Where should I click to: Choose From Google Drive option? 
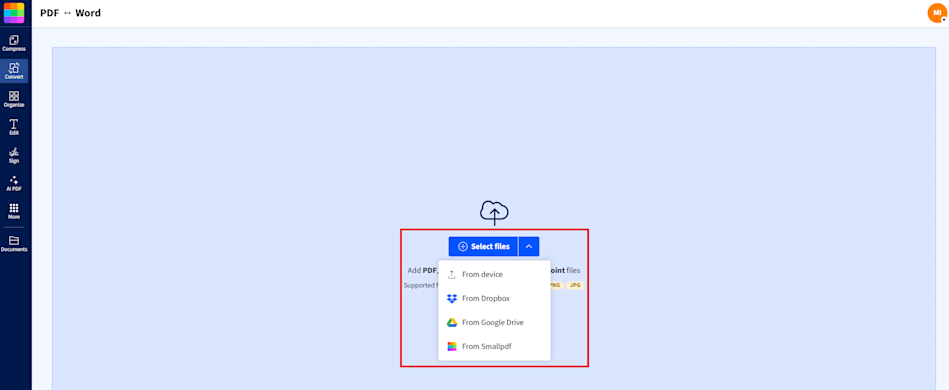click(494, 322)
